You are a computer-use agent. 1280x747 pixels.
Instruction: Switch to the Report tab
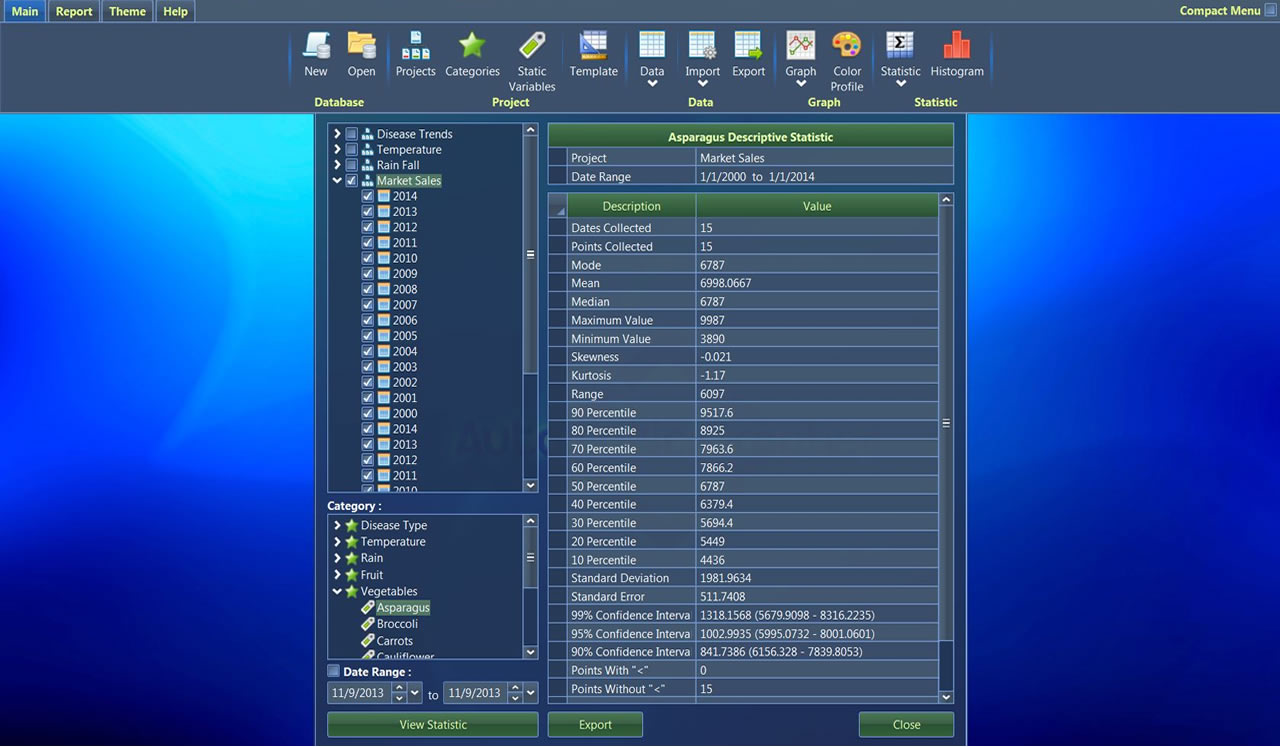point(74,11)
